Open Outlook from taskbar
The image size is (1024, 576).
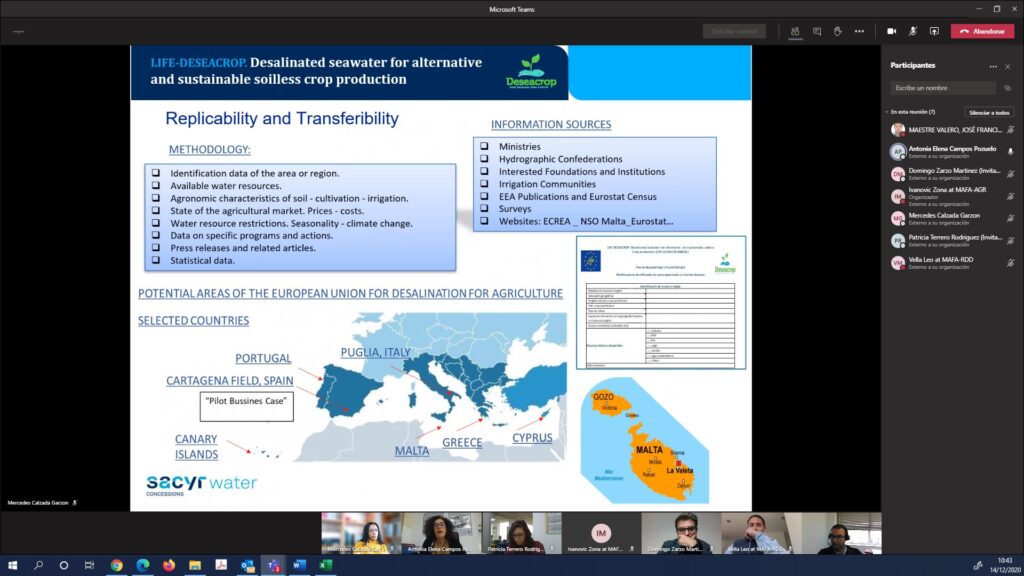click(x=247, y=565)
